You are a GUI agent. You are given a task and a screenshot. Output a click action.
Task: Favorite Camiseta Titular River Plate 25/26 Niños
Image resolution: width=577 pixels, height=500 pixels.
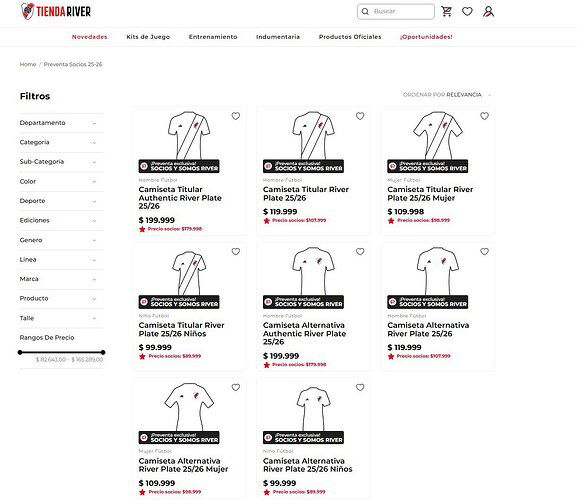236,251
